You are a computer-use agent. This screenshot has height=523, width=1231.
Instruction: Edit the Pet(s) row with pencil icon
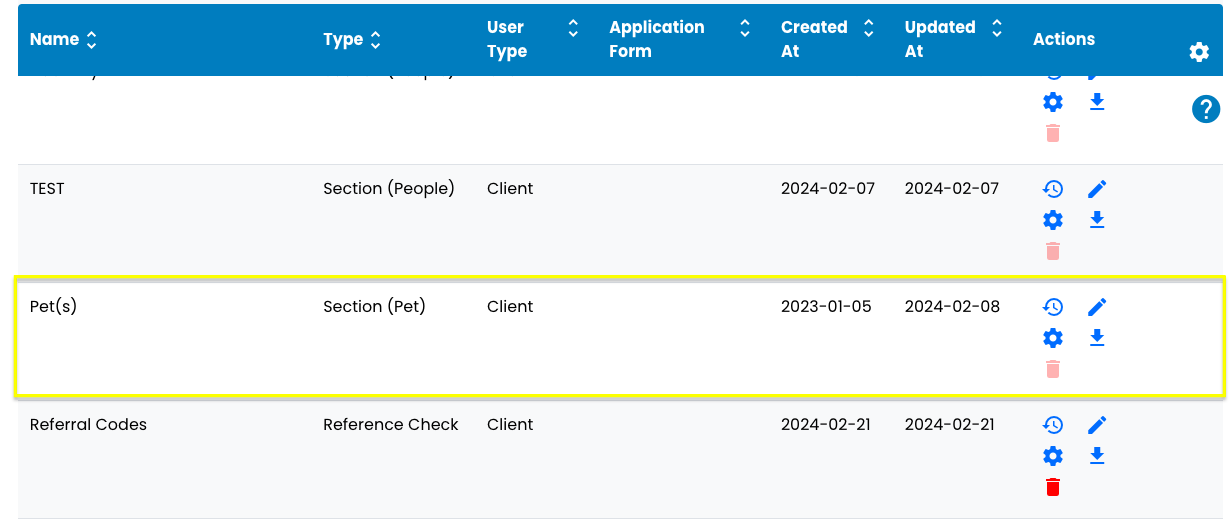[x=1097, y=307]
